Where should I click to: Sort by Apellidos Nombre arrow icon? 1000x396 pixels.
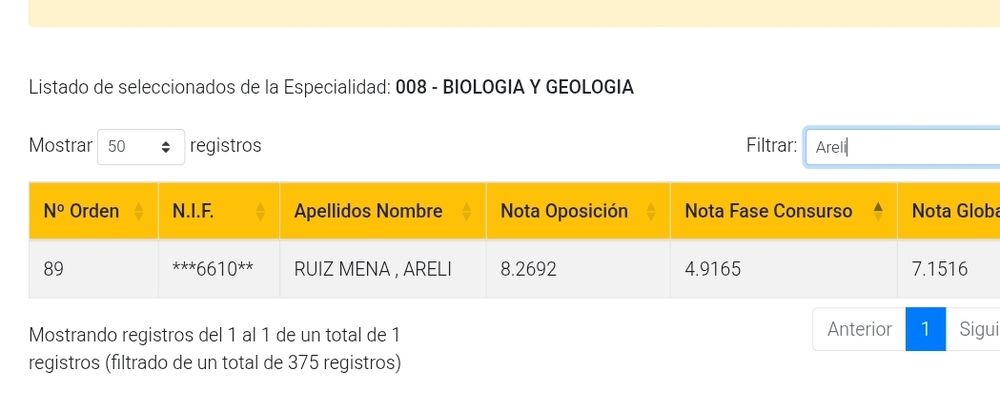pyautogui.click(x=466, y=211)
